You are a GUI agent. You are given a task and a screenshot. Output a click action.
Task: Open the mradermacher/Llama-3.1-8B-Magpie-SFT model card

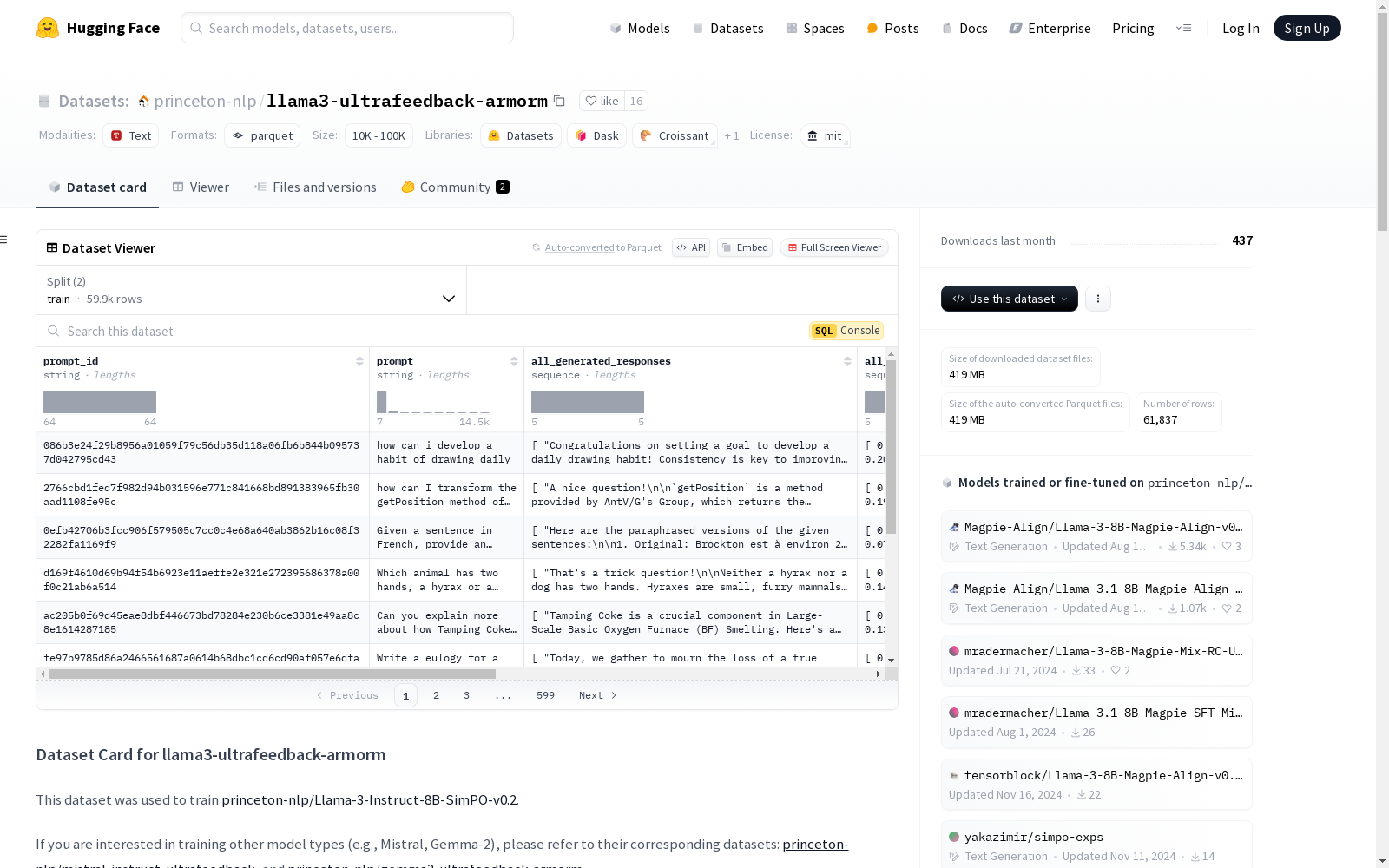pos(1096,722)
